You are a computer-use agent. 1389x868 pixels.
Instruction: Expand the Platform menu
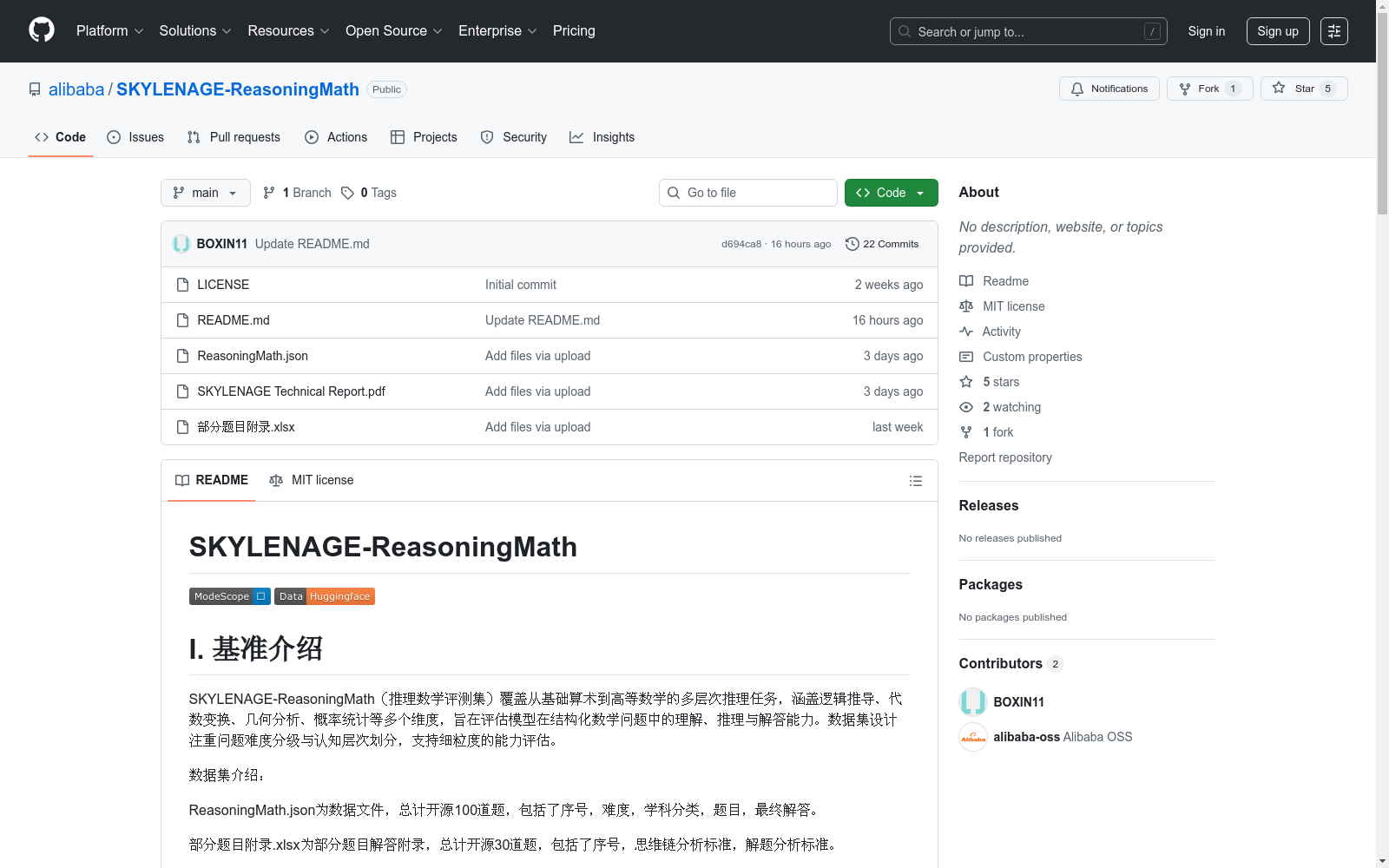pyautogui.click(x=110, y=31)
